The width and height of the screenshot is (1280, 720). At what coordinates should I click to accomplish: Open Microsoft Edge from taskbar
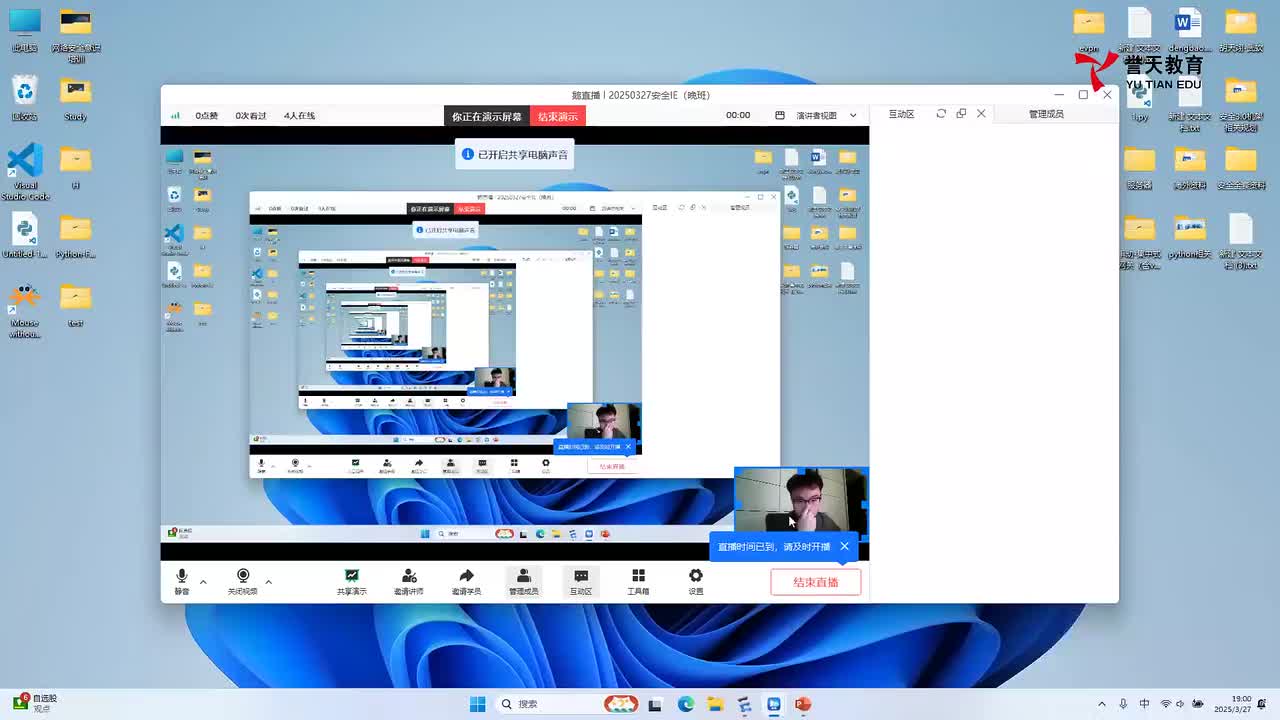click(686, 704)
